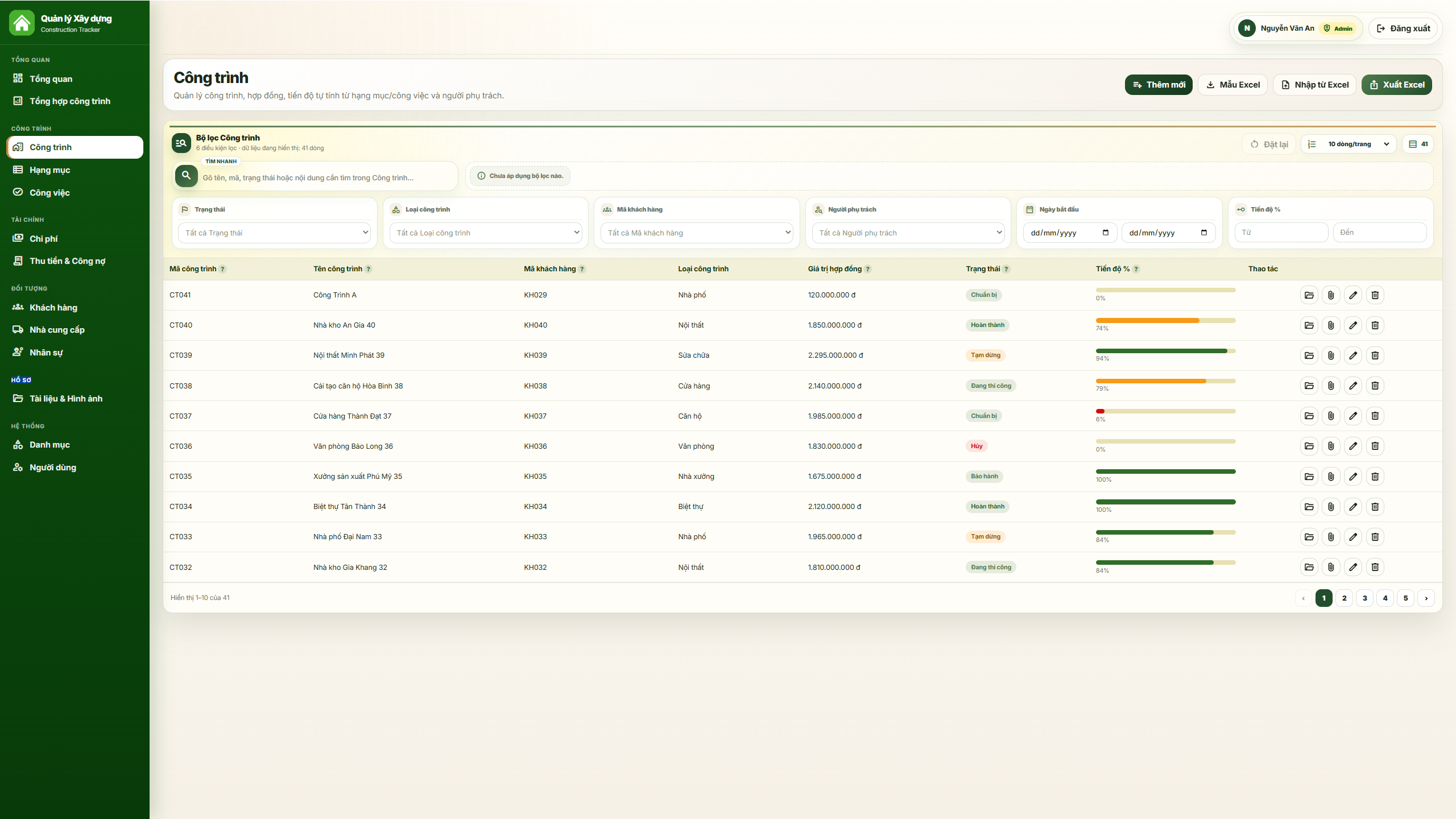Edit project CT039 with pencil icon

(x=1353, y=355)
